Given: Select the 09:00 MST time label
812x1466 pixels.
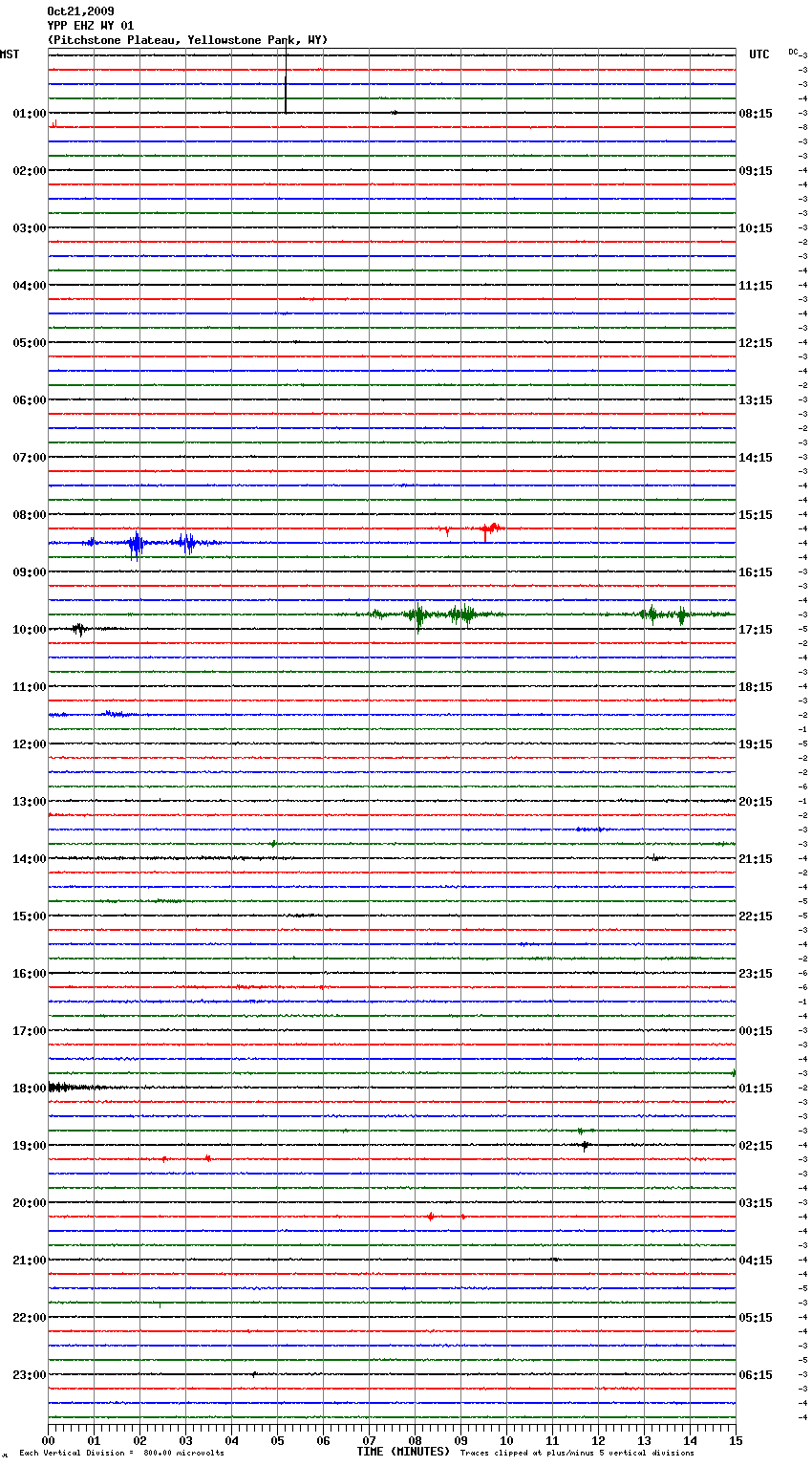Looking at the screenshot, I should [x=30, y=571].
